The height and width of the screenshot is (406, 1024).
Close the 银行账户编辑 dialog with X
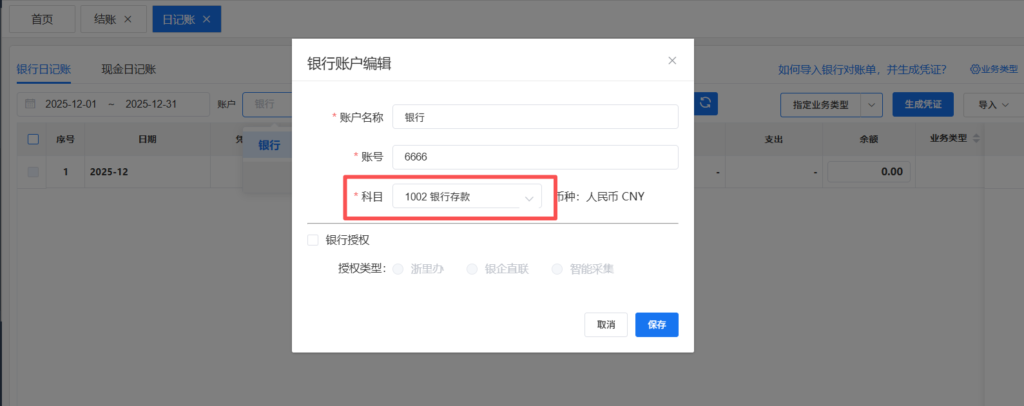(x=672, y=60)
